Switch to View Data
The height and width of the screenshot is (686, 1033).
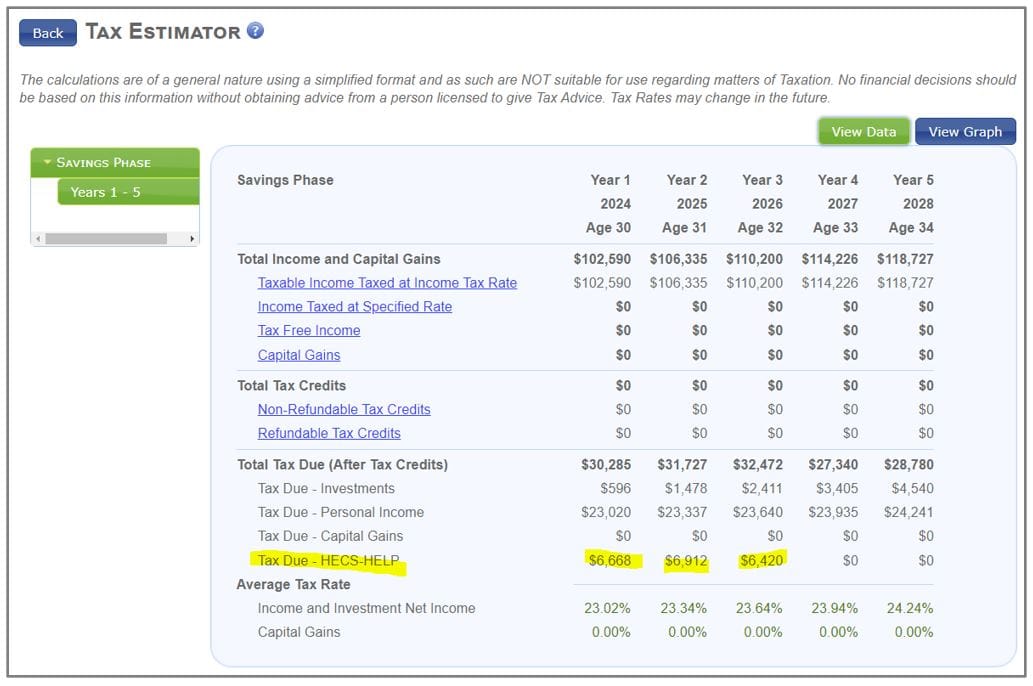pos(863,132)
